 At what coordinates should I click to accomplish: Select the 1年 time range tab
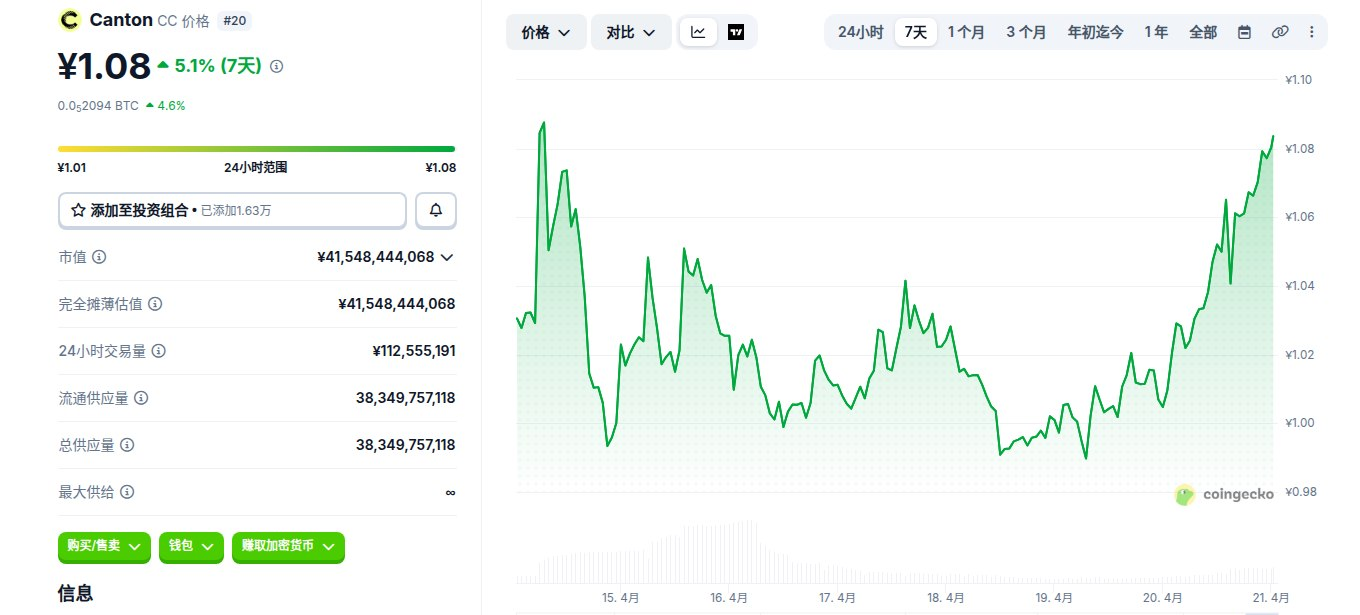point(1156,32)
